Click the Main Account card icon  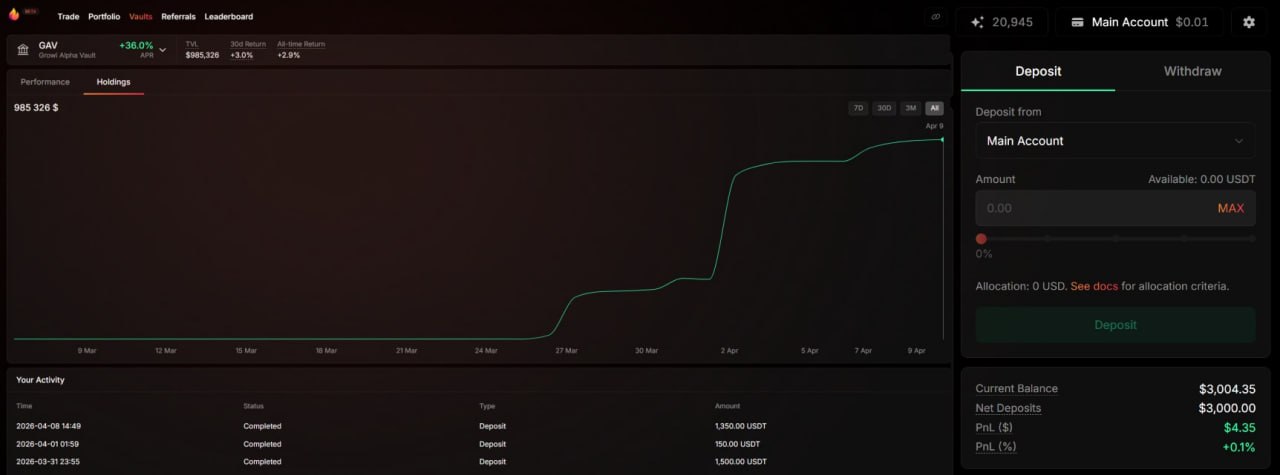click(1076, 22)
